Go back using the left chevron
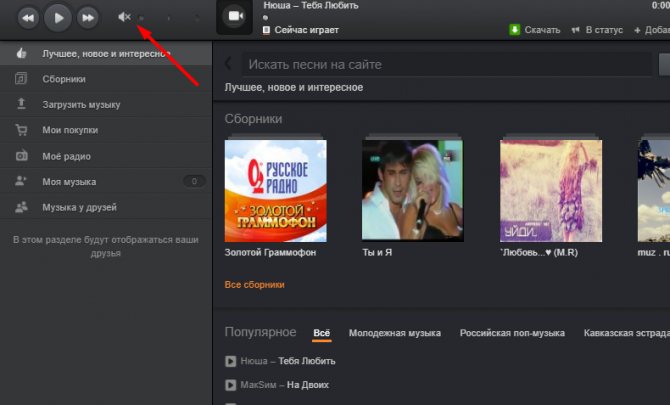Screen dimensions: 670x405 pyautogui.click(x=228, y=64)
